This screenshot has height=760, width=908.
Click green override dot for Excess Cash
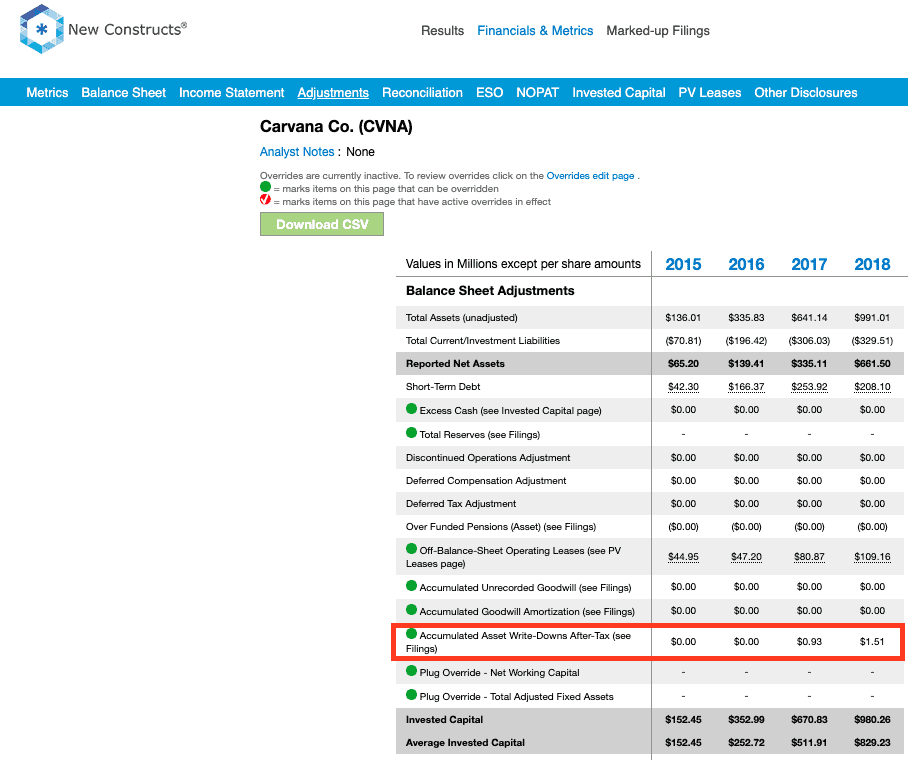click(x=412, y=409)
